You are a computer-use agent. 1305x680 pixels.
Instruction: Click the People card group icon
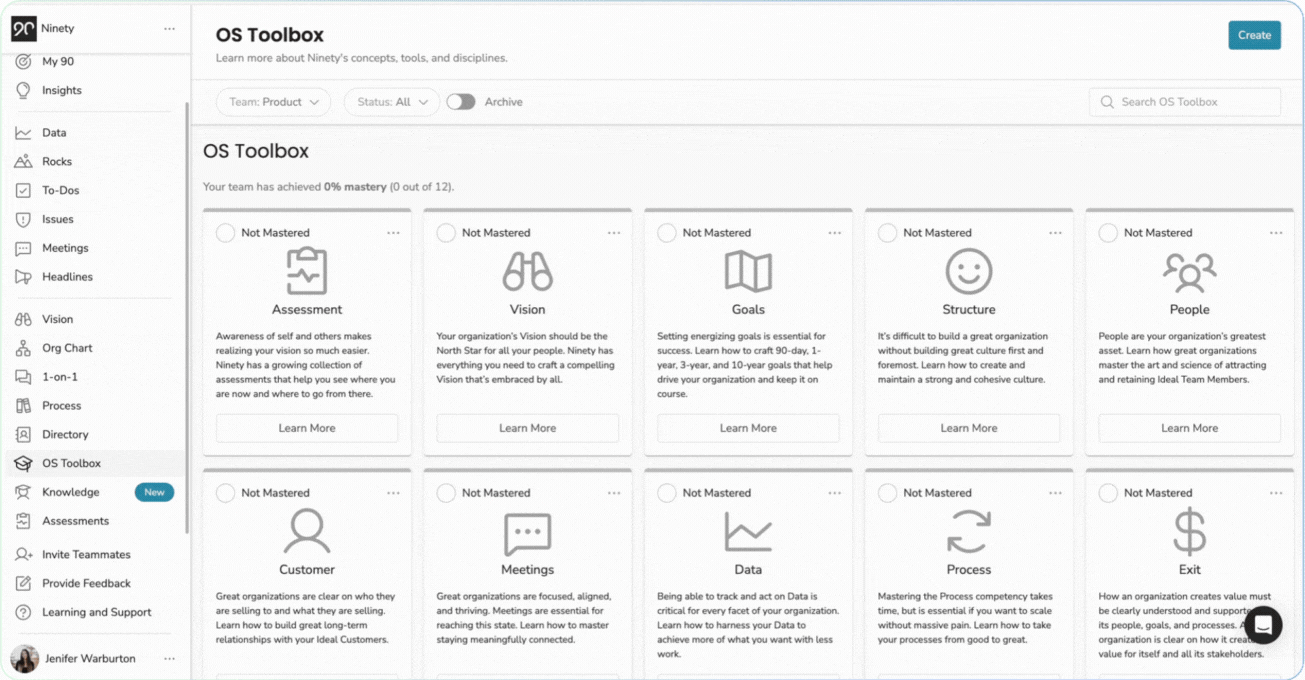1189,271
